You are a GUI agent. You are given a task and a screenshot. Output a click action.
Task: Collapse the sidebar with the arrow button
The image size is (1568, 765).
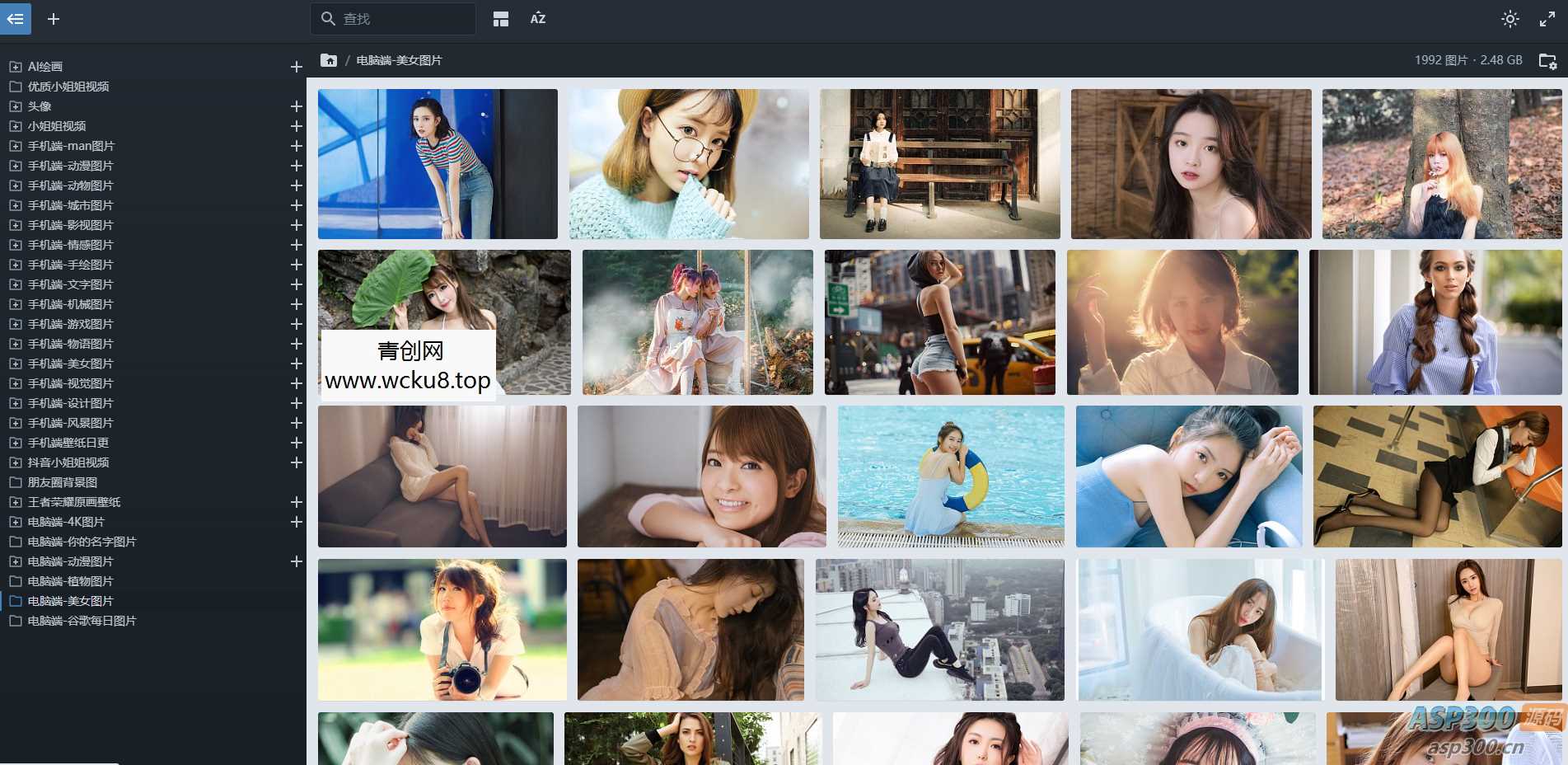click(15, 18)
